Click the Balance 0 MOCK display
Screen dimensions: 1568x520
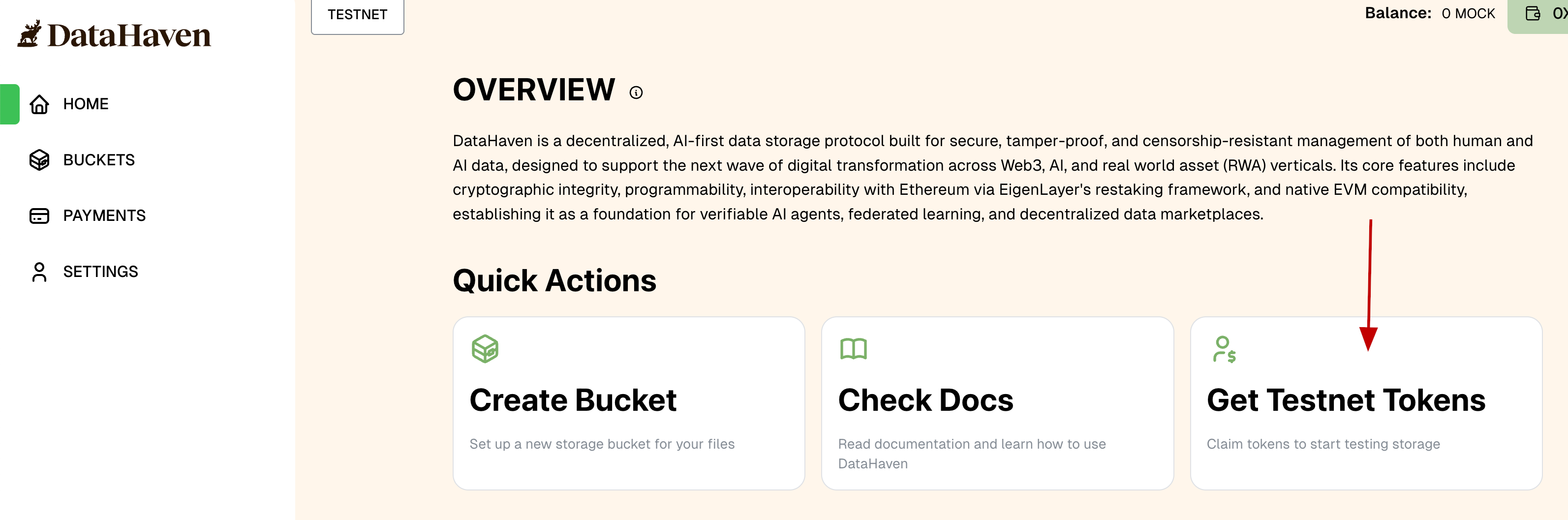click(1429, 13)
